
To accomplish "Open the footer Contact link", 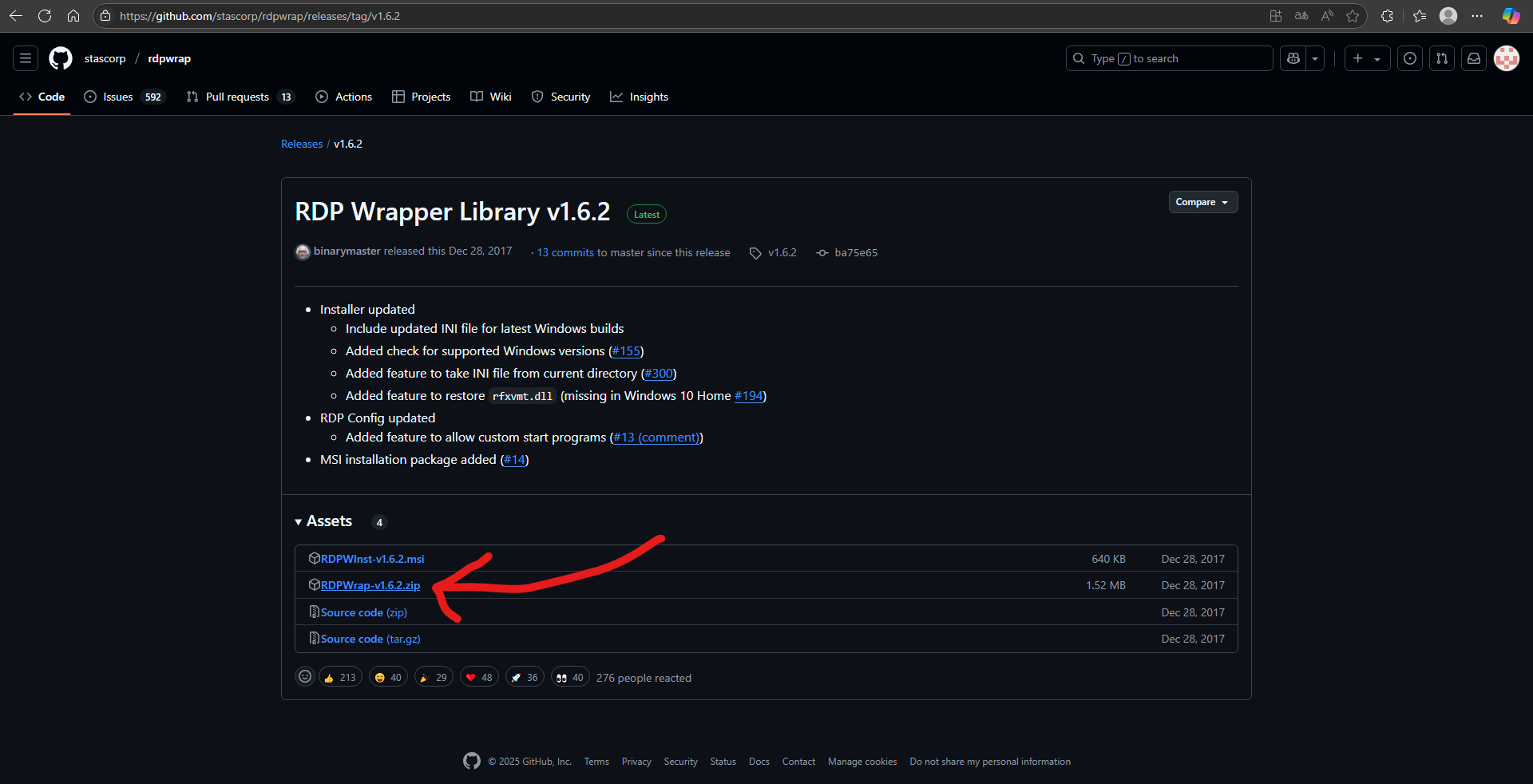I will click(x=798, y=762).
